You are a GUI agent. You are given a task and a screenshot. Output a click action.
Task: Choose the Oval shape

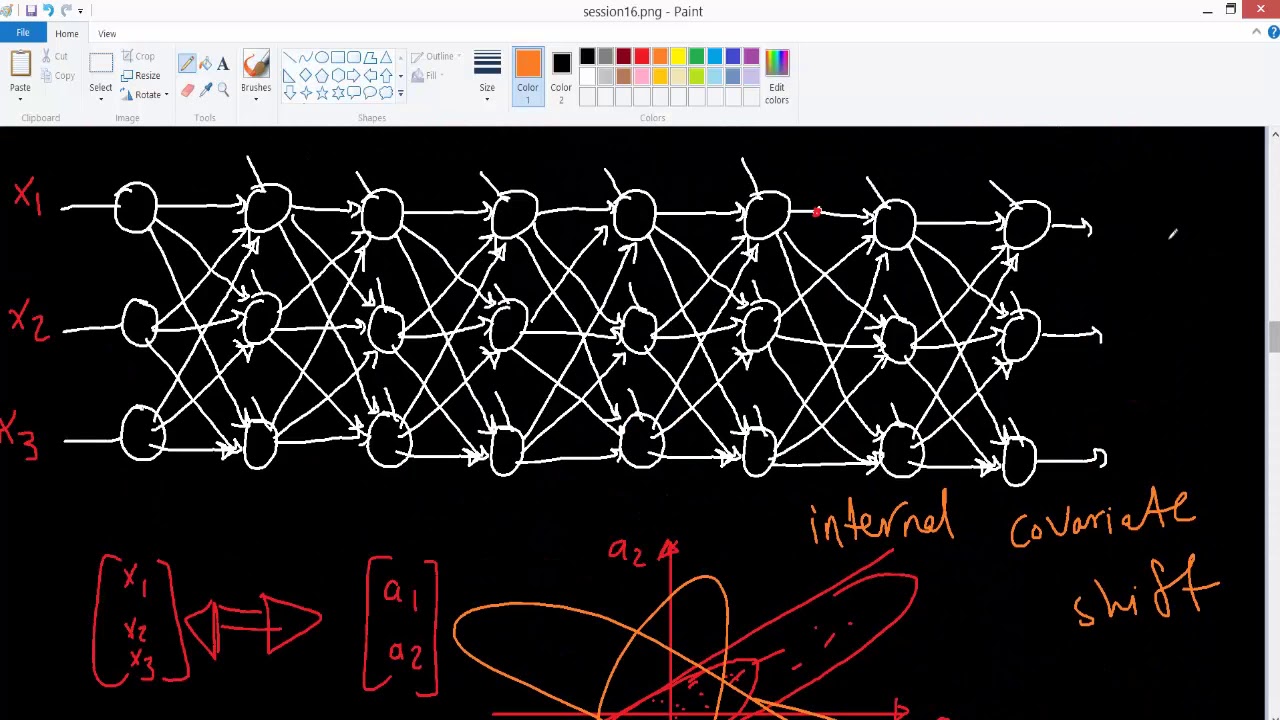[321, 57]
